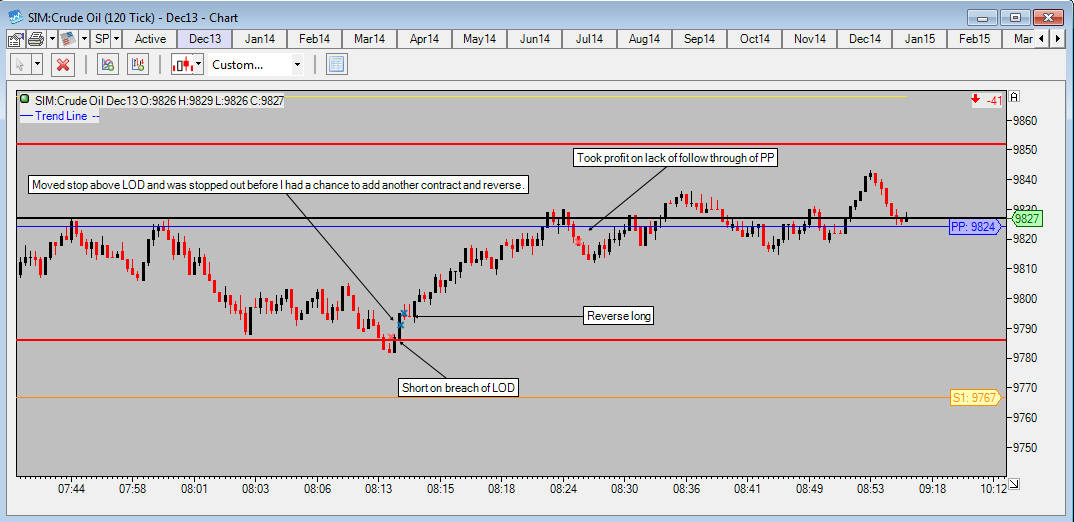
Task: Click the 'Moved stop above LOD' annotation
Action: pos(279,185)
